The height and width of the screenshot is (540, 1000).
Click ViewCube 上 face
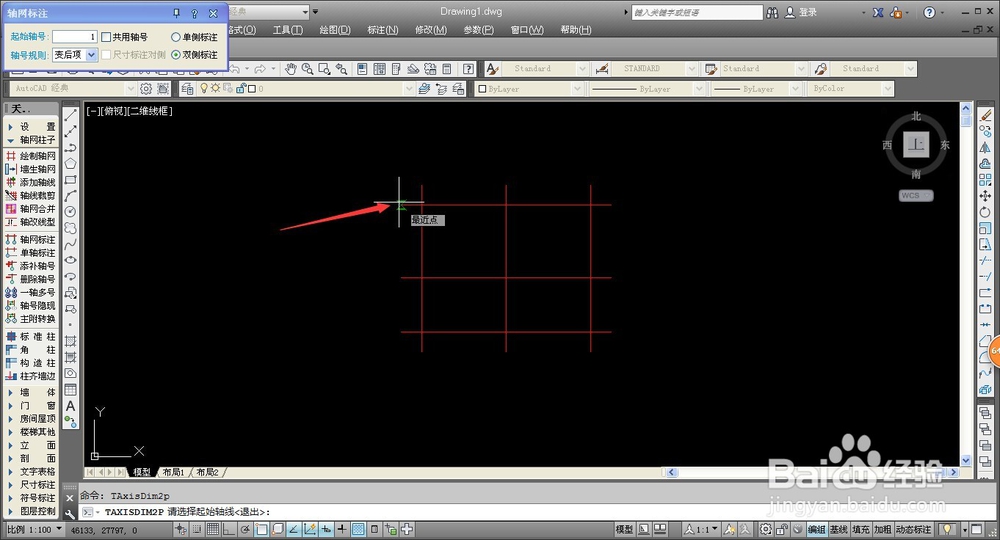(916, 145)
